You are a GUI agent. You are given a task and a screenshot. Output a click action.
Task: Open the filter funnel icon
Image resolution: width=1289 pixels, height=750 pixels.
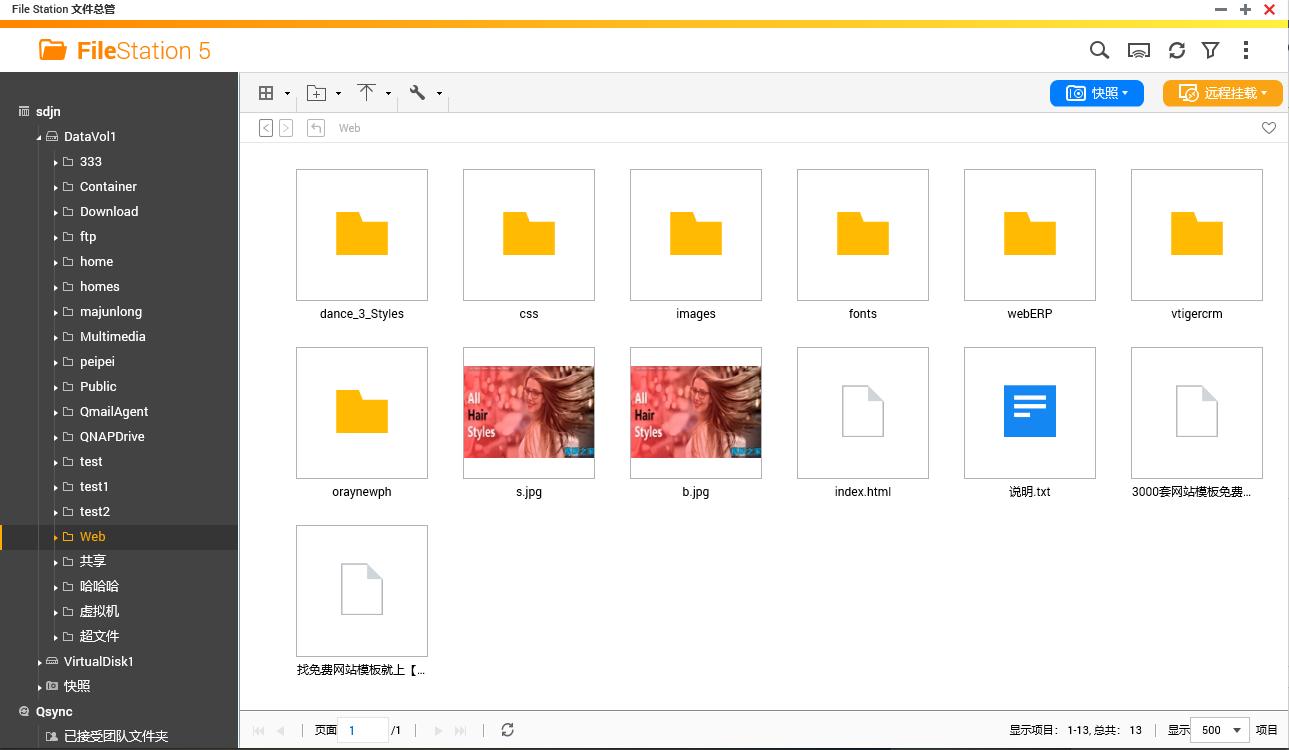[x=1211, y=49]
